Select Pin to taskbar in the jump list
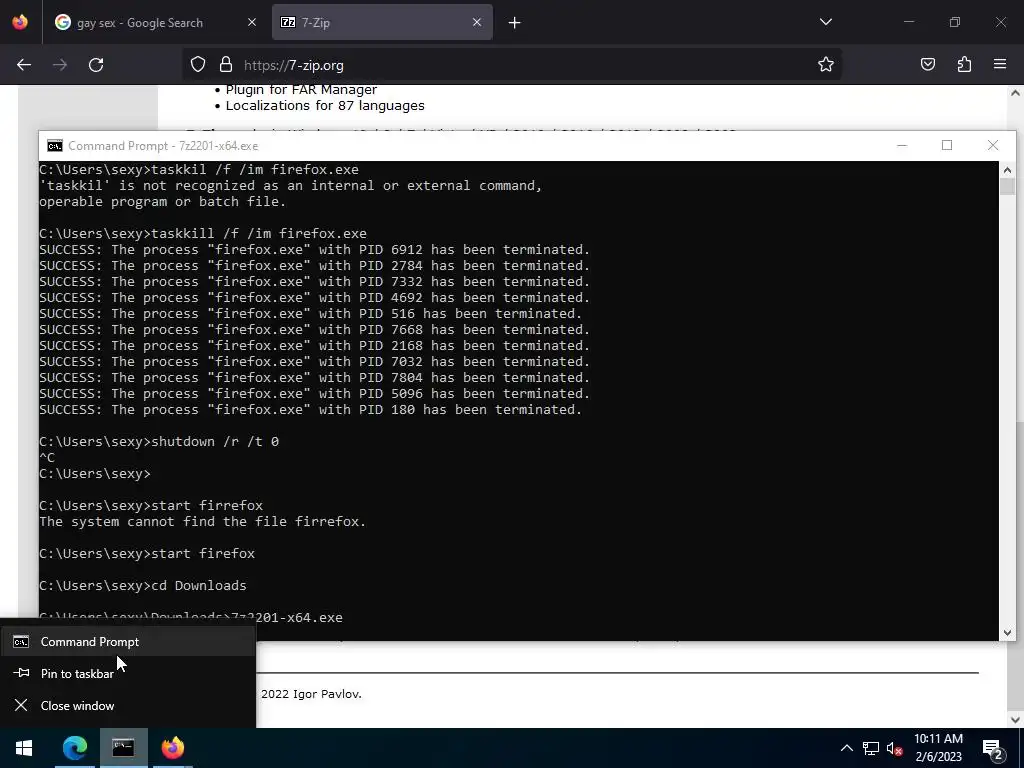 pos(128,673)
